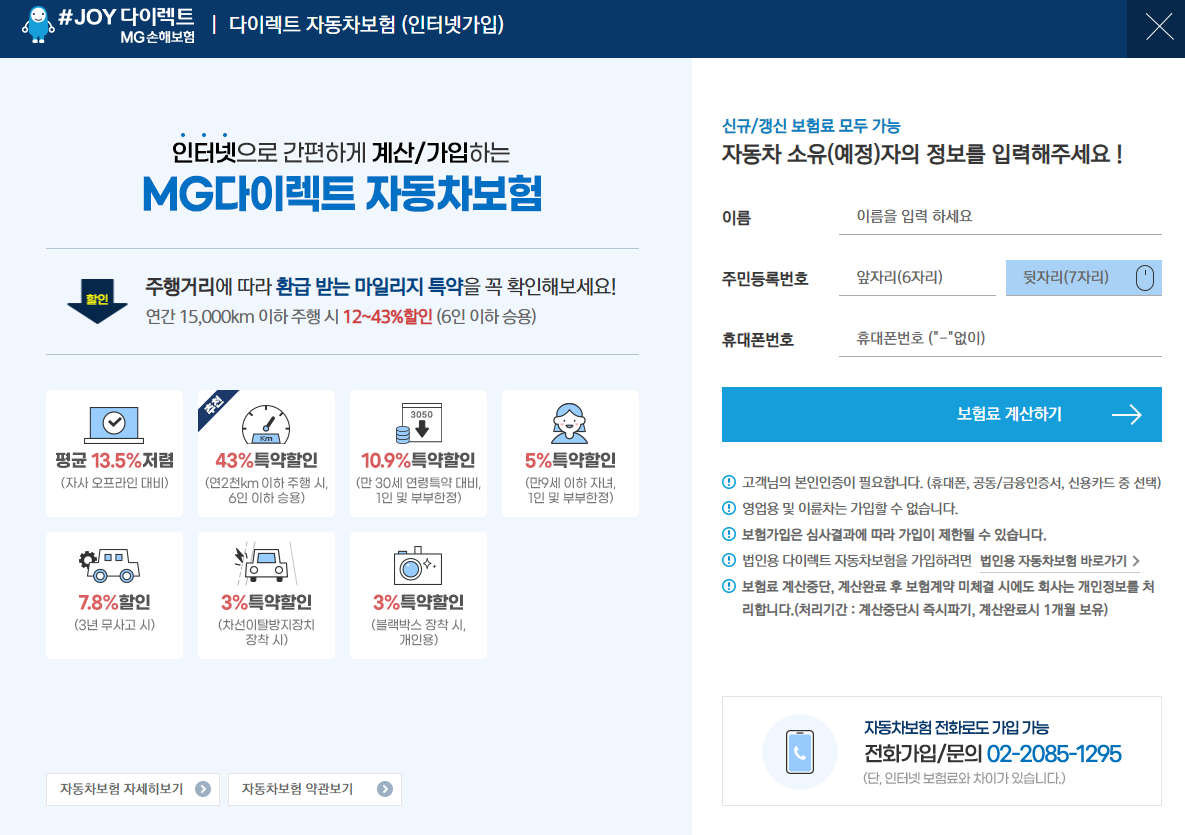
Task: Focus the 주민등록번호 앞자리(6자리) field
Action: click(917, 278)
